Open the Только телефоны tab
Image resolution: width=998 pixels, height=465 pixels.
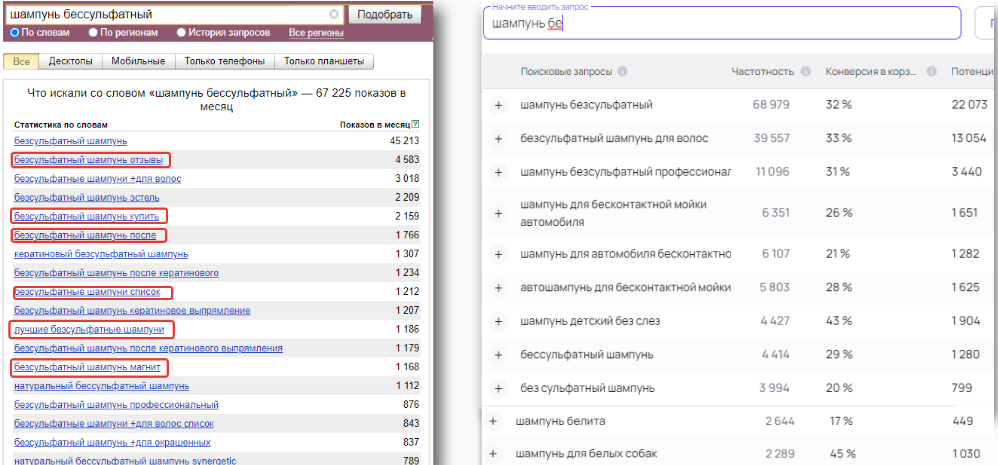pyautogui.click(x=225, y=61)
